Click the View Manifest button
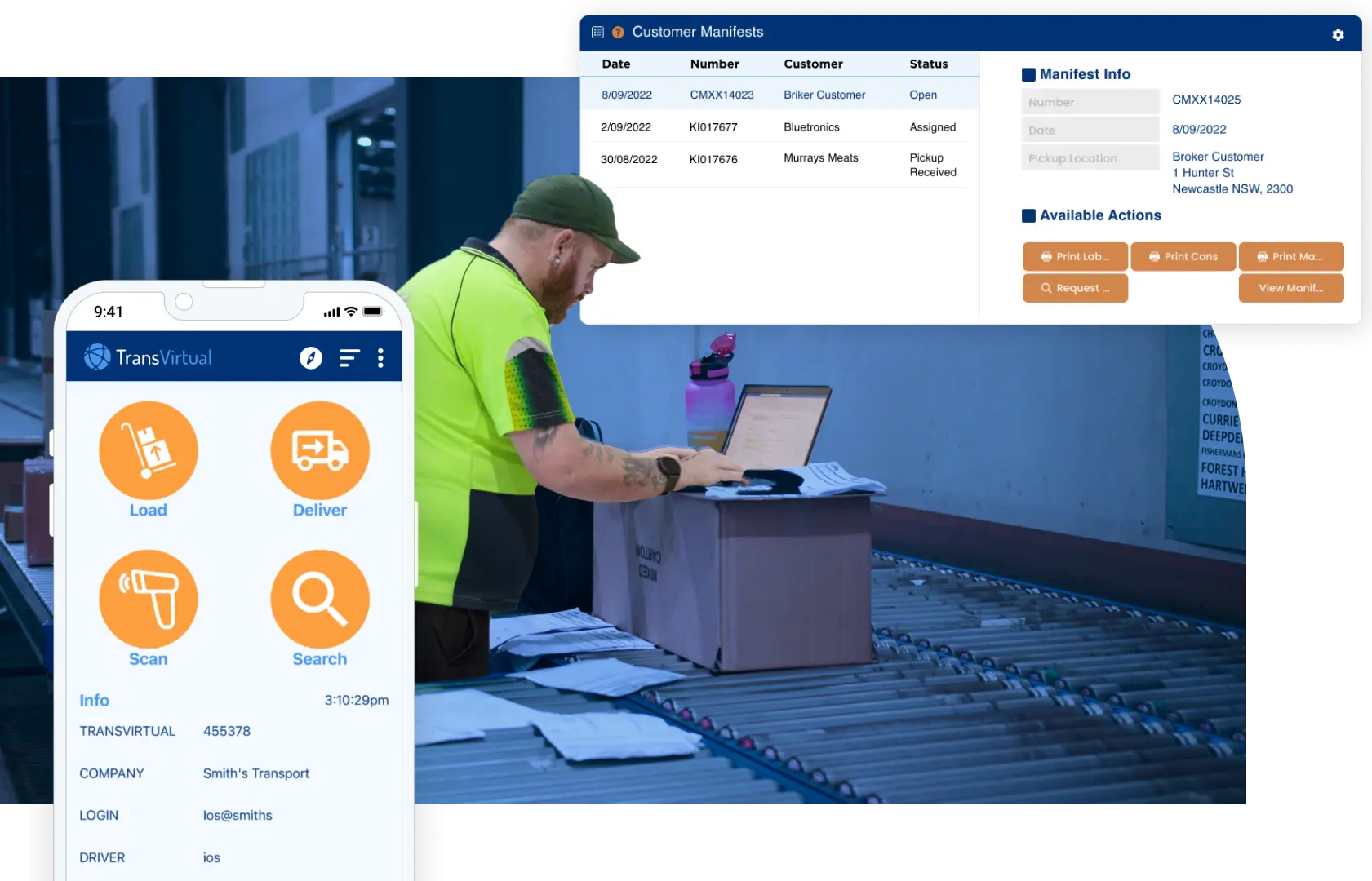1372x881 pixels. tap(1291, 288)
